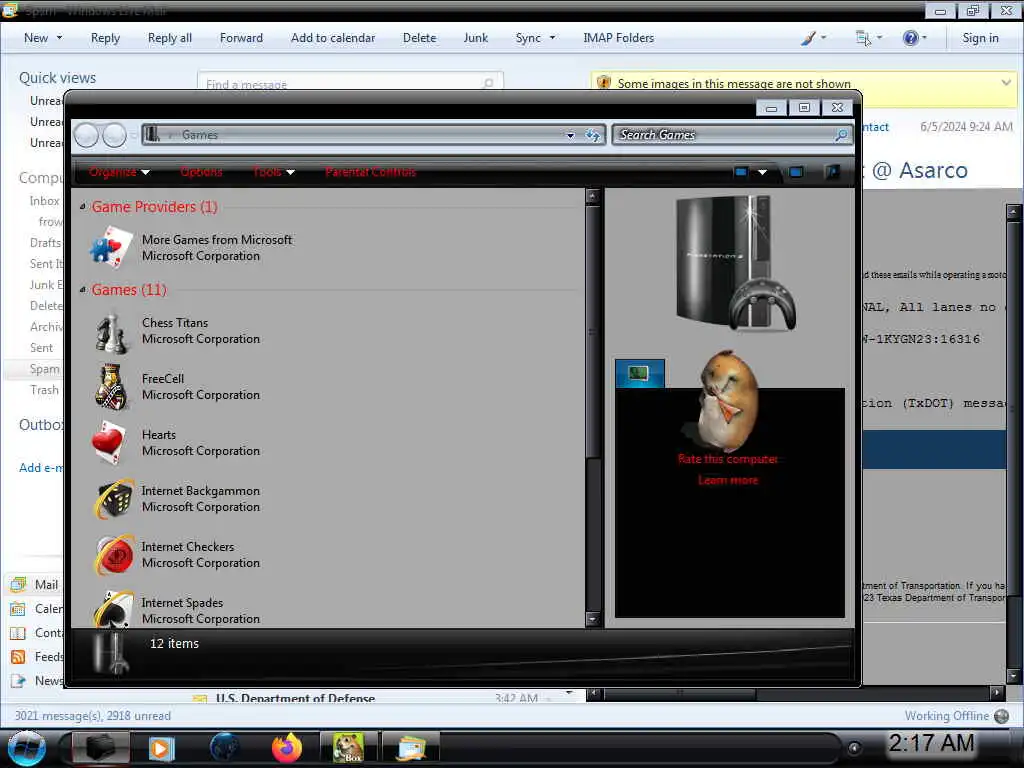This screenshot has width=1024, height=768.
Task: Click the paintbrush icon in Live Mail toolbar
Action: (808, 38)
